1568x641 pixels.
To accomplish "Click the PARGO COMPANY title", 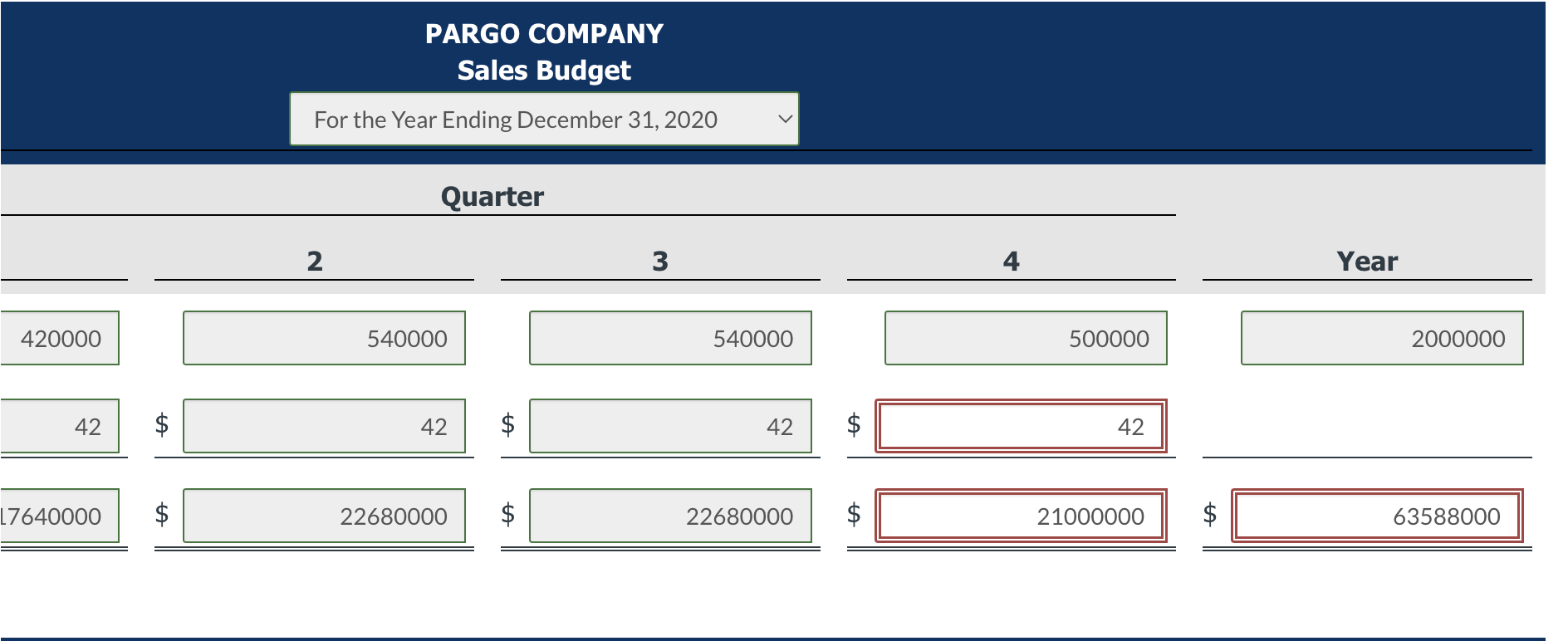I will pos(543,33).
